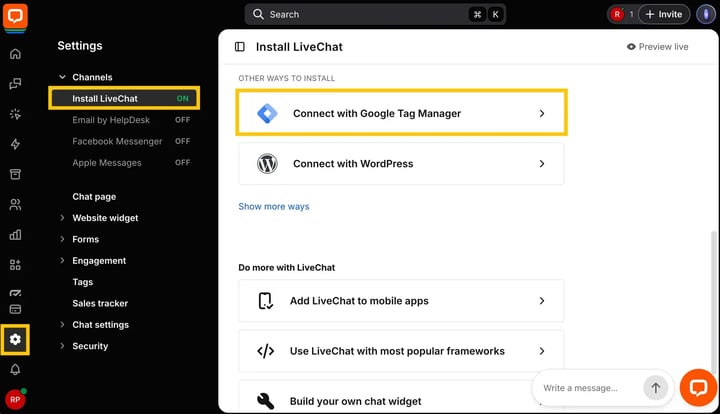Click the RP profile avatar
The height and width of the screenshot is (414, 720).
coord(15,399)
